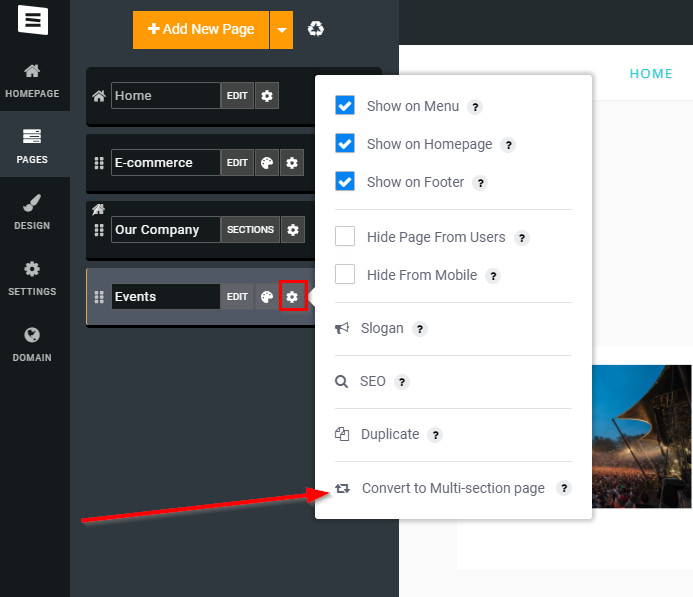Click help icon next to Show on Footer
Screen dimensions: 693x597
480,183
